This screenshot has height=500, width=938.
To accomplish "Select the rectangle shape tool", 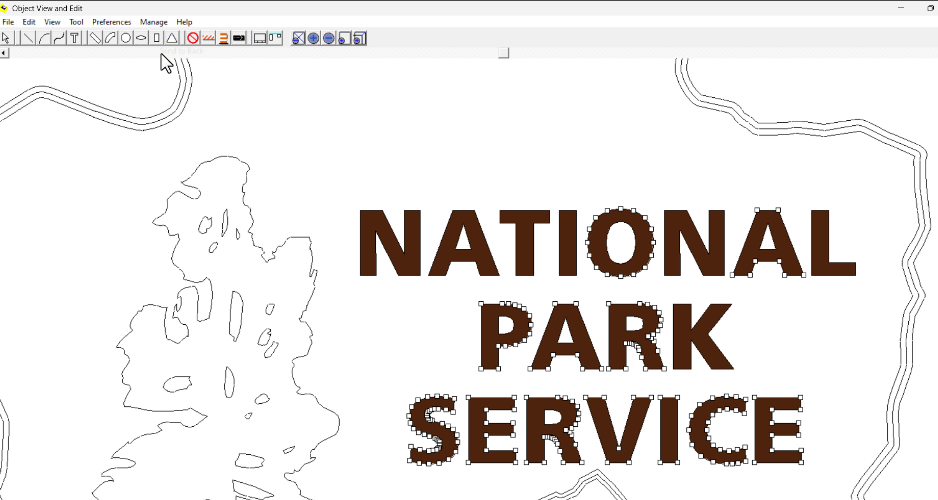I will tap(157, 38).
